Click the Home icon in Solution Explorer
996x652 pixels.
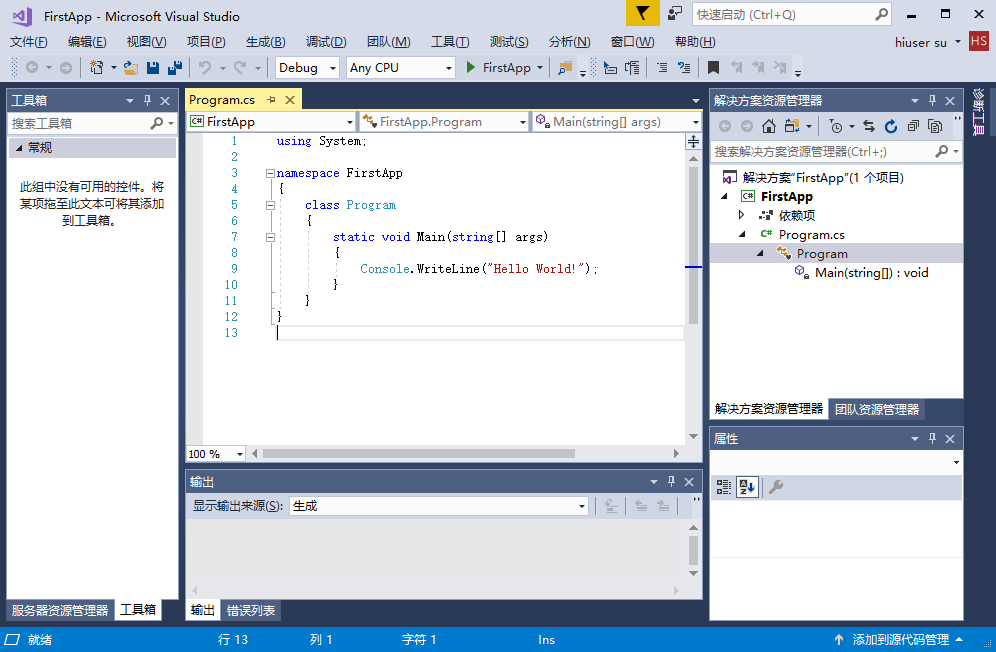pyautogui.click(x=769, y=126)
